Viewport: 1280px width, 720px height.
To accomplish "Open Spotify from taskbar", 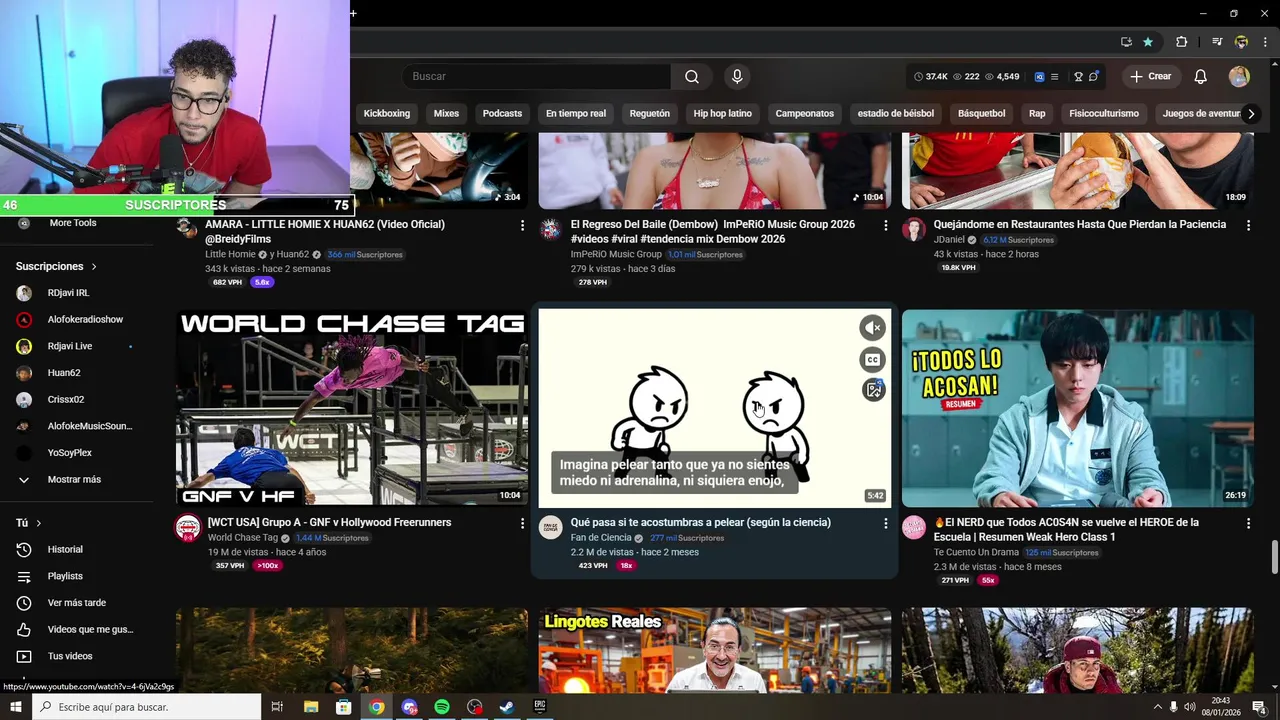I will [442, 707].
